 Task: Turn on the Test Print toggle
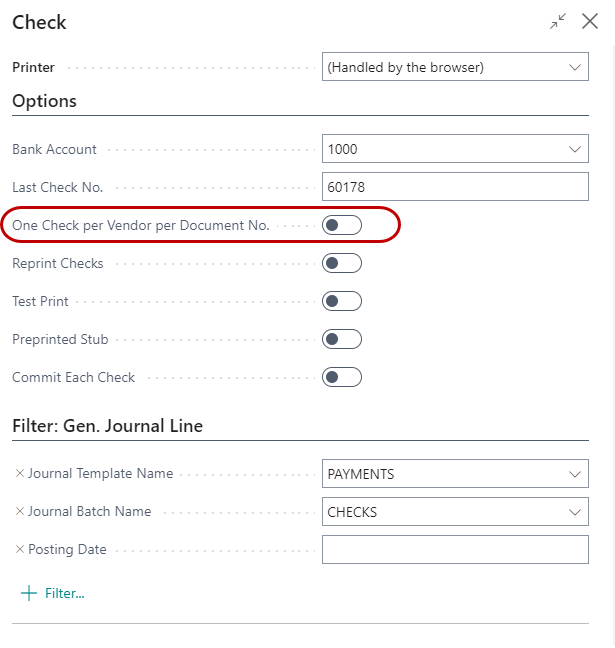(342, 301)
